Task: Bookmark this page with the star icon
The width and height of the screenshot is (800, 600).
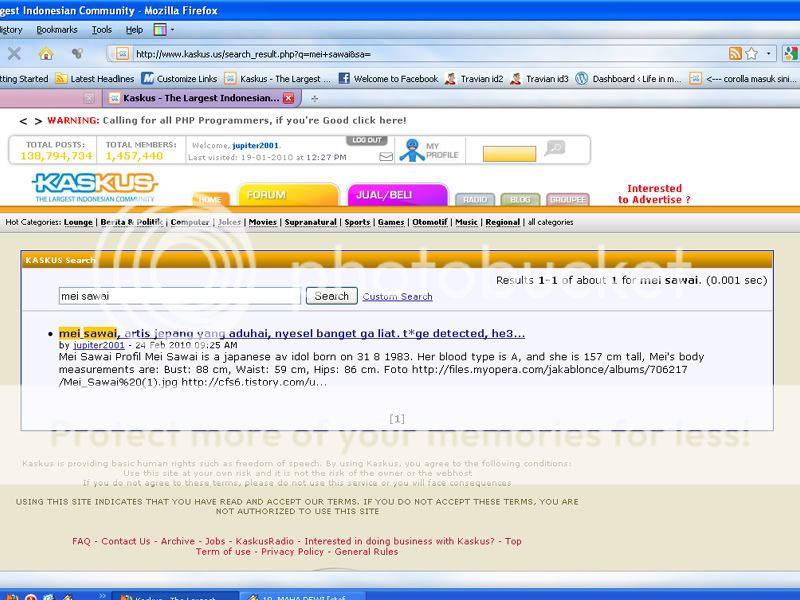Action: point(752,54)
